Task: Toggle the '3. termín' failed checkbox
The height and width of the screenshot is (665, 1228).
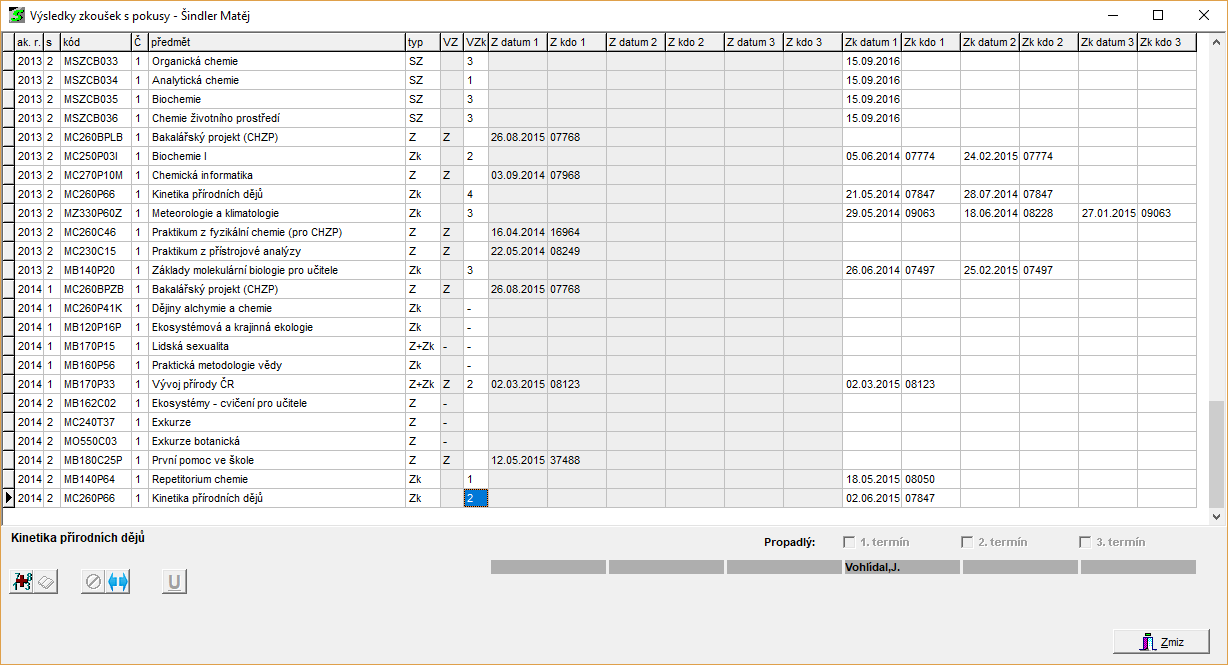Action: point(1085,542)
